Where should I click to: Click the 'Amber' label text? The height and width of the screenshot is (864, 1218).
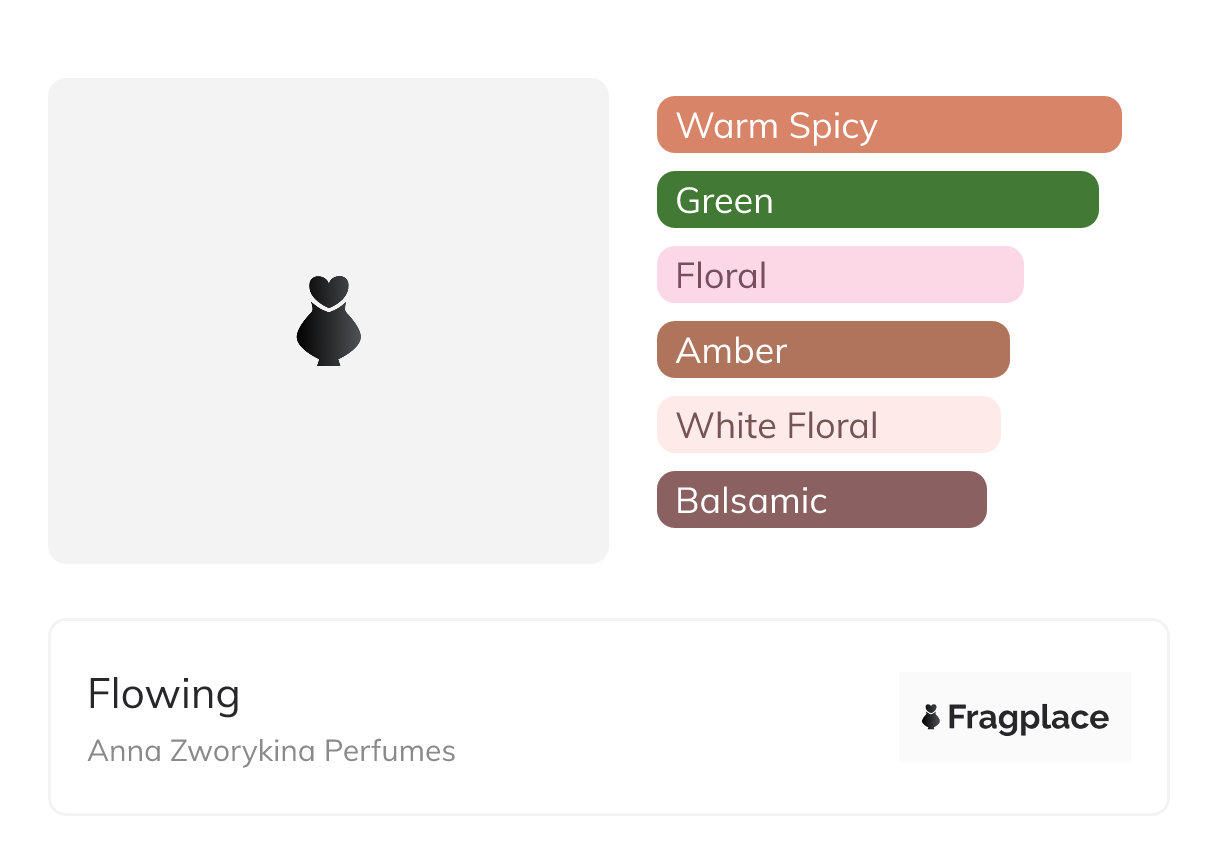731,351
